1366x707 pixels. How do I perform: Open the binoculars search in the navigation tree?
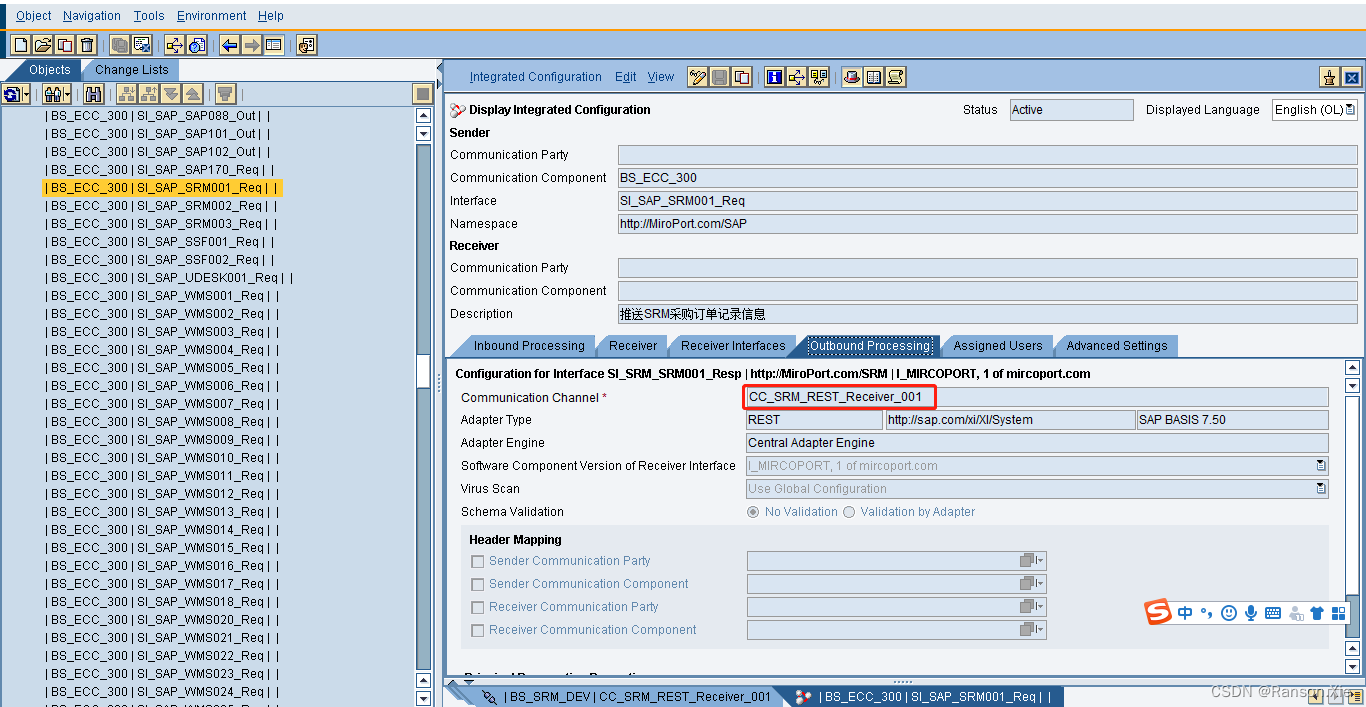[x=94, y=92]
